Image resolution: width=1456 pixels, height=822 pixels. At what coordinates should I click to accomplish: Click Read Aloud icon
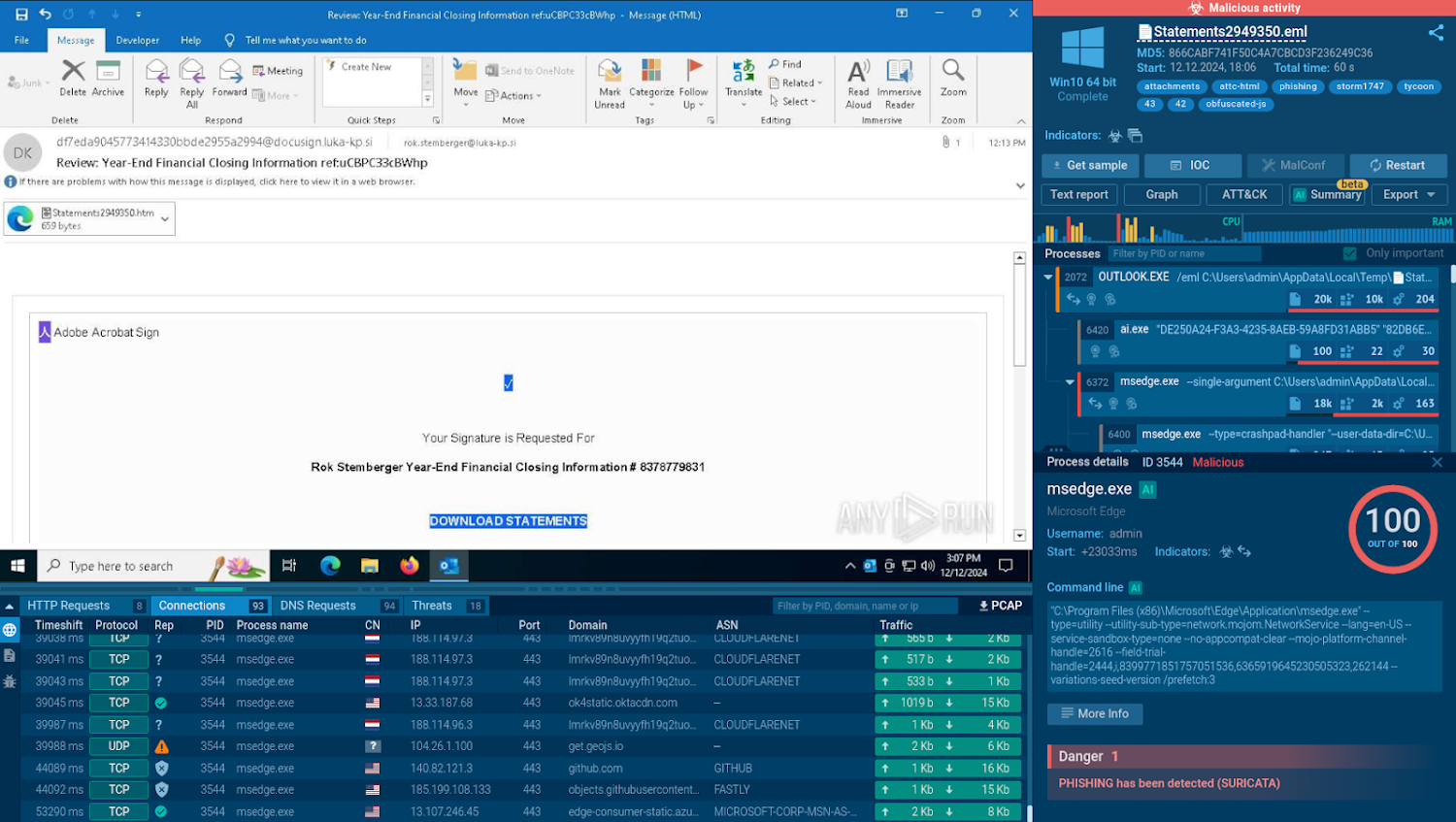point(858,71)
